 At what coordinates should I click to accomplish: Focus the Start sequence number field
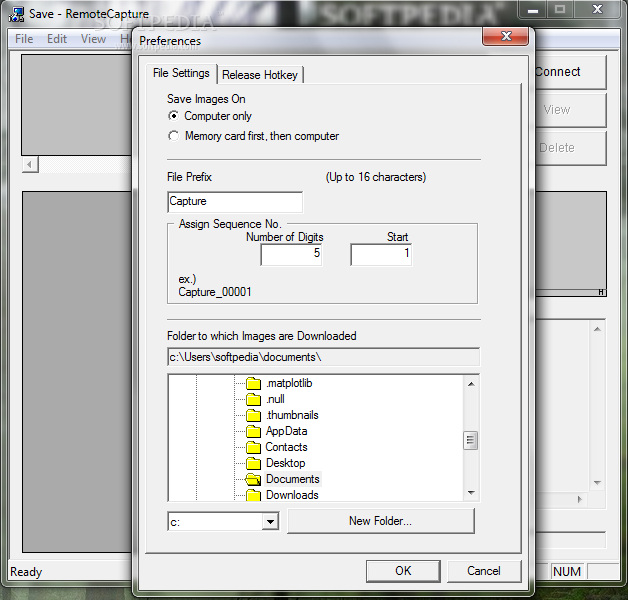(381, 254)
